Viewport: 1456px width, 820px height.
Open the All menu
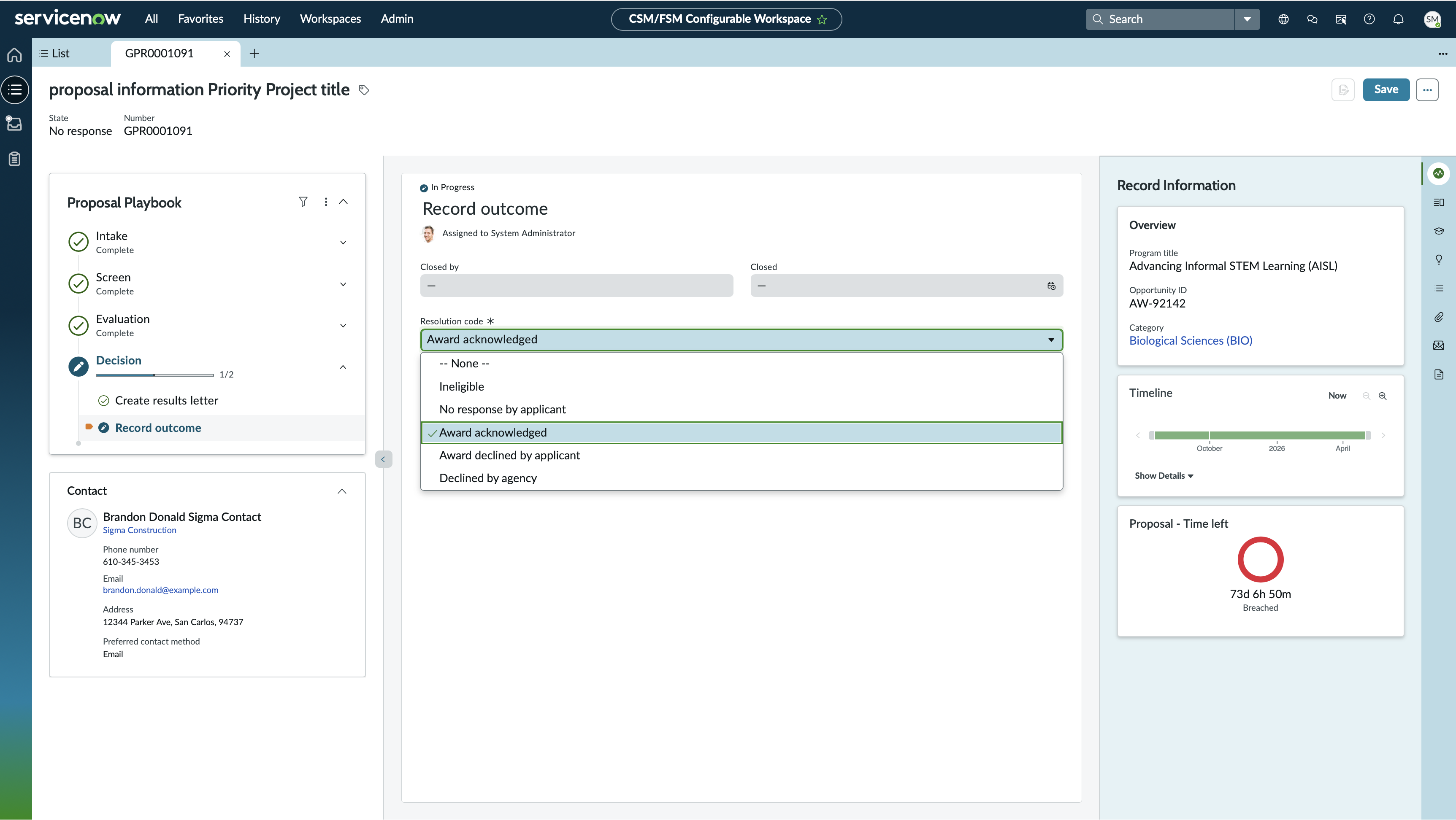point(151,19)
